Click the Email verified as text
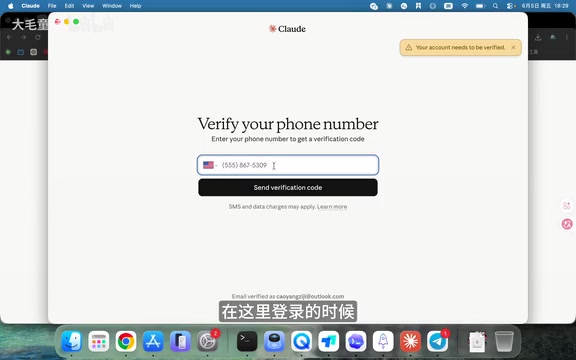576x360 pixels. (288, 296)
